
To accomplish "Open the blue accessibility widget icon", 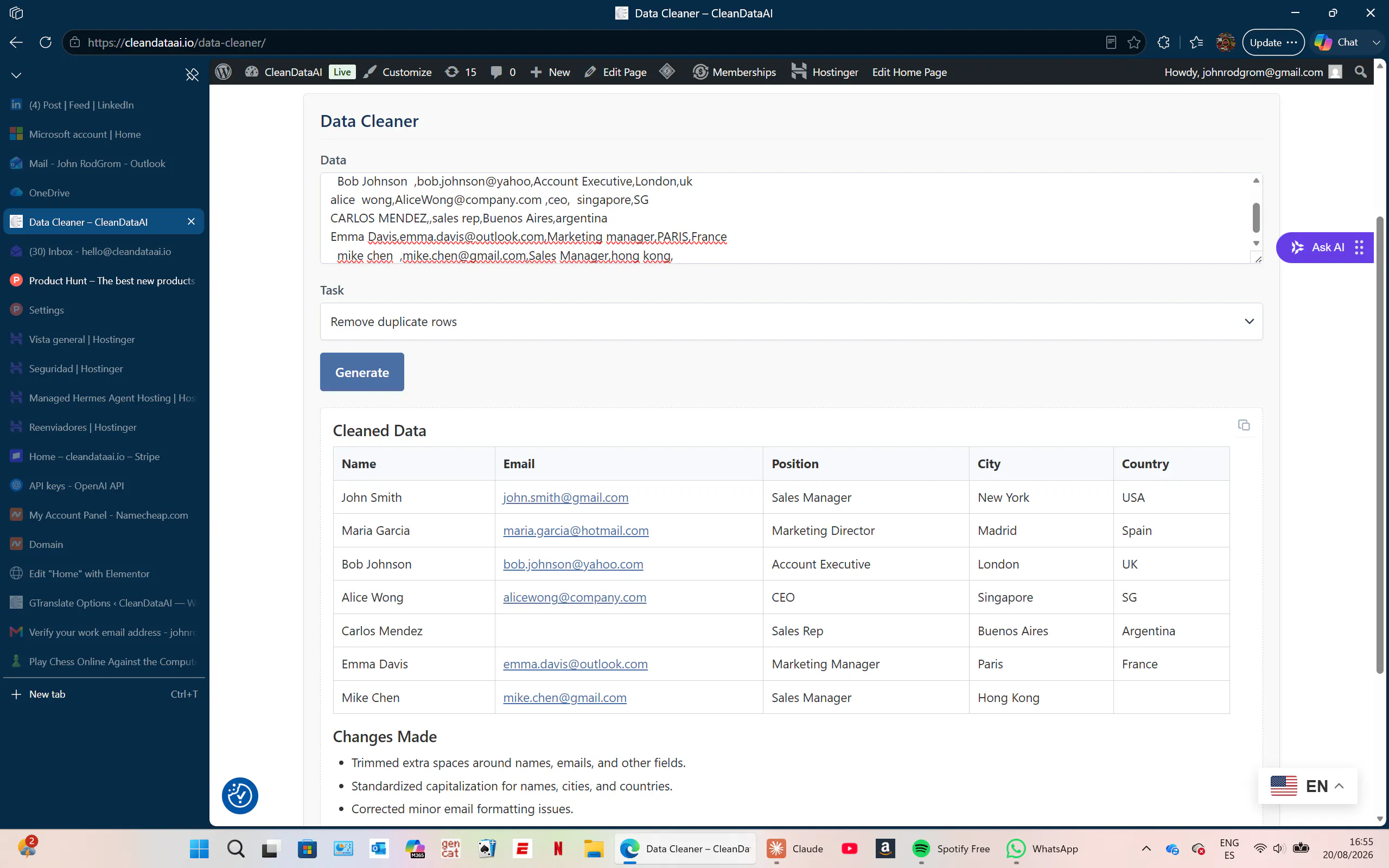I will pyautogui.click(x=240, y=796).
